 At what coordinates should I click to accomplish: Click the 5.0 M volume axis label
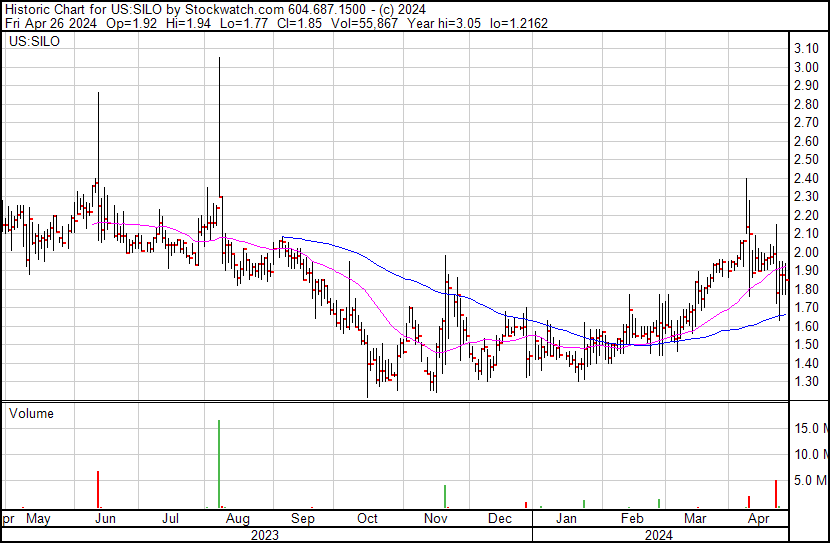[x=809, y=480]
